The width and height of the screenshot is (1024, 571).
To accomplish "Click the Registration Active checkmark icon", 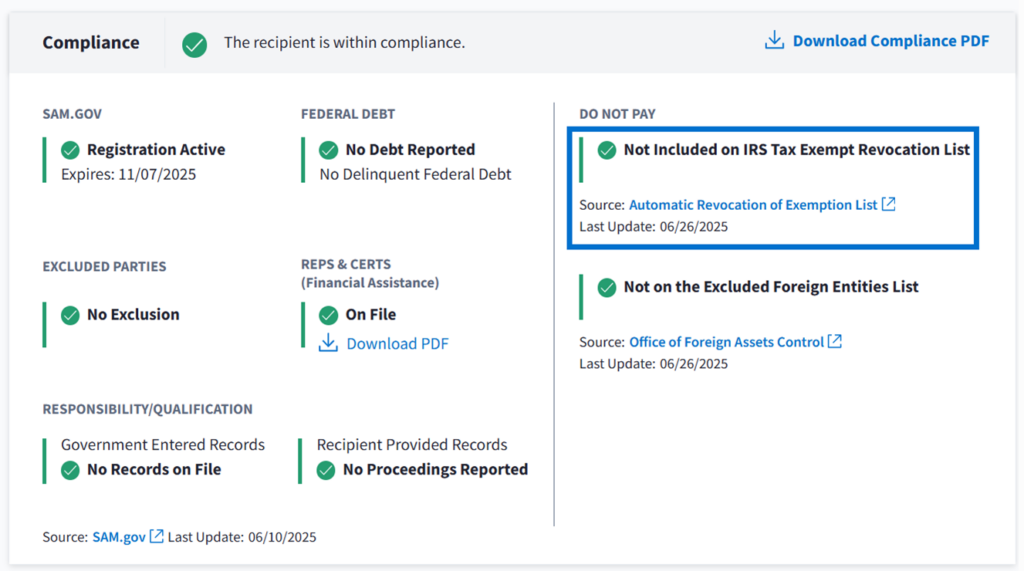I will coord(70,150).
